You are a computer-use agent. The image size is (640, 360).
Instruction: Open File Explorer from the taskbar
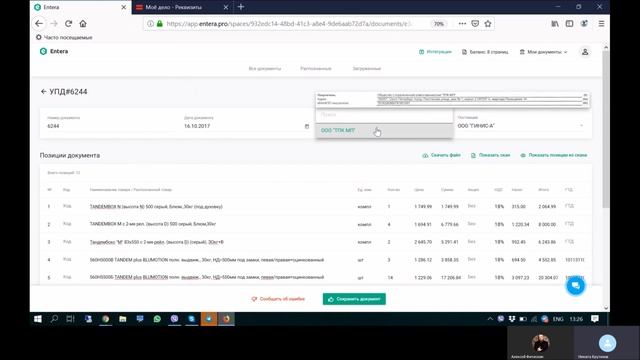[122, 319]
